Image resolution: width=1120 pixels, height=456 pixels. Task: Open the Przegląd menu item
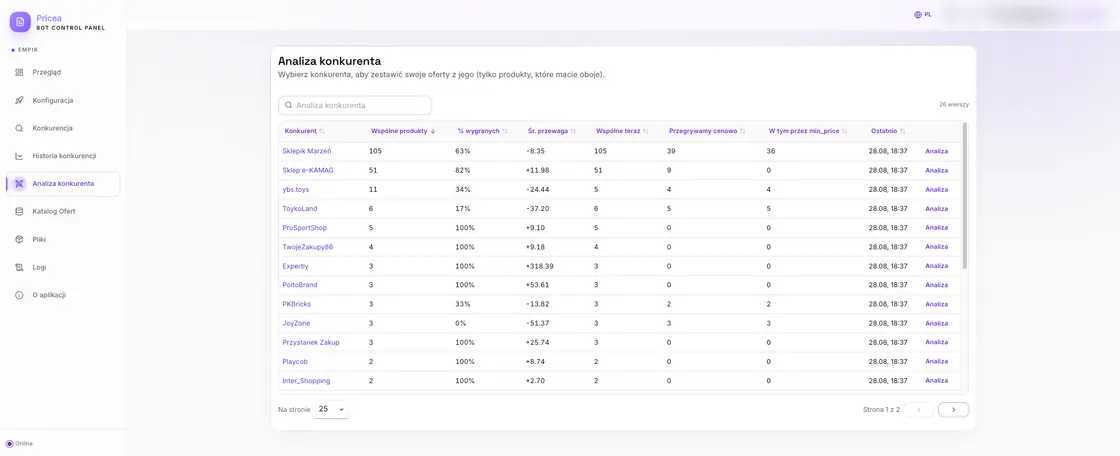63,72
